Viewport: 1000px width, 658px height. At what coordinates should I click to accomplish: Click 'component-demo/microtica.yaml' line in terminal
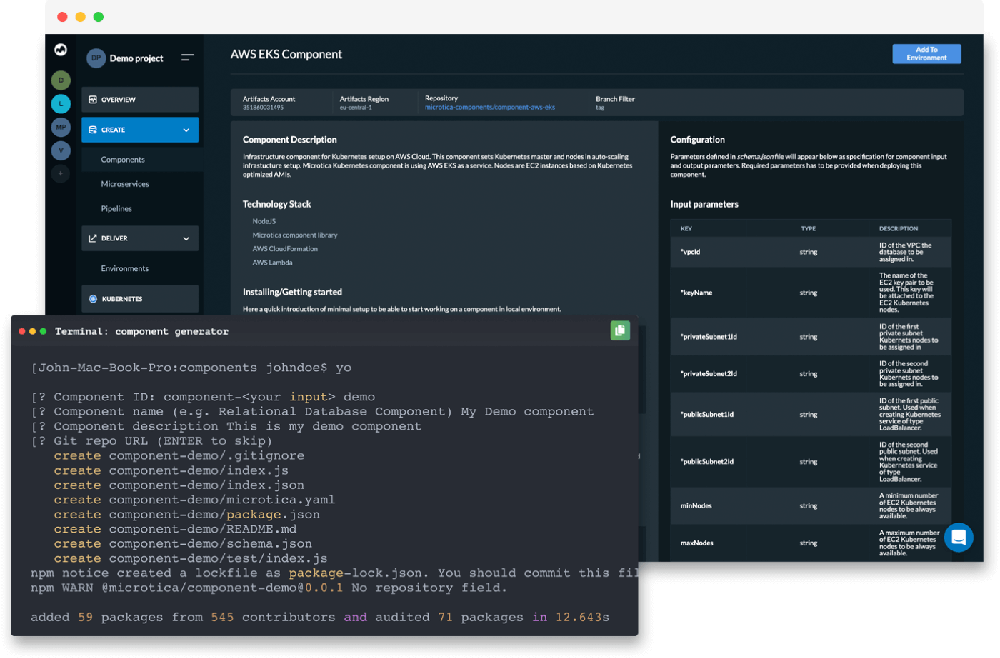221,500
